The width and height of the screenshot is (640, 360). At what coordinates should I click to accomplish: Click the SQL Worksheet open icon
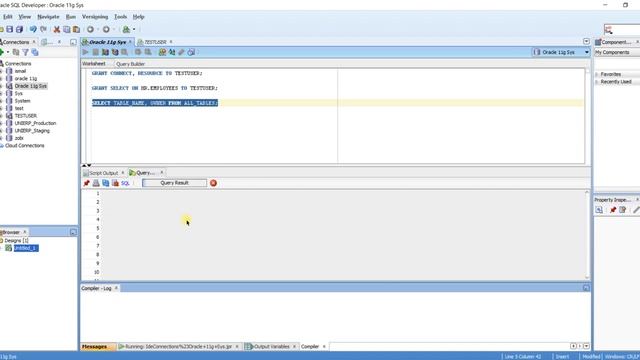126,29
